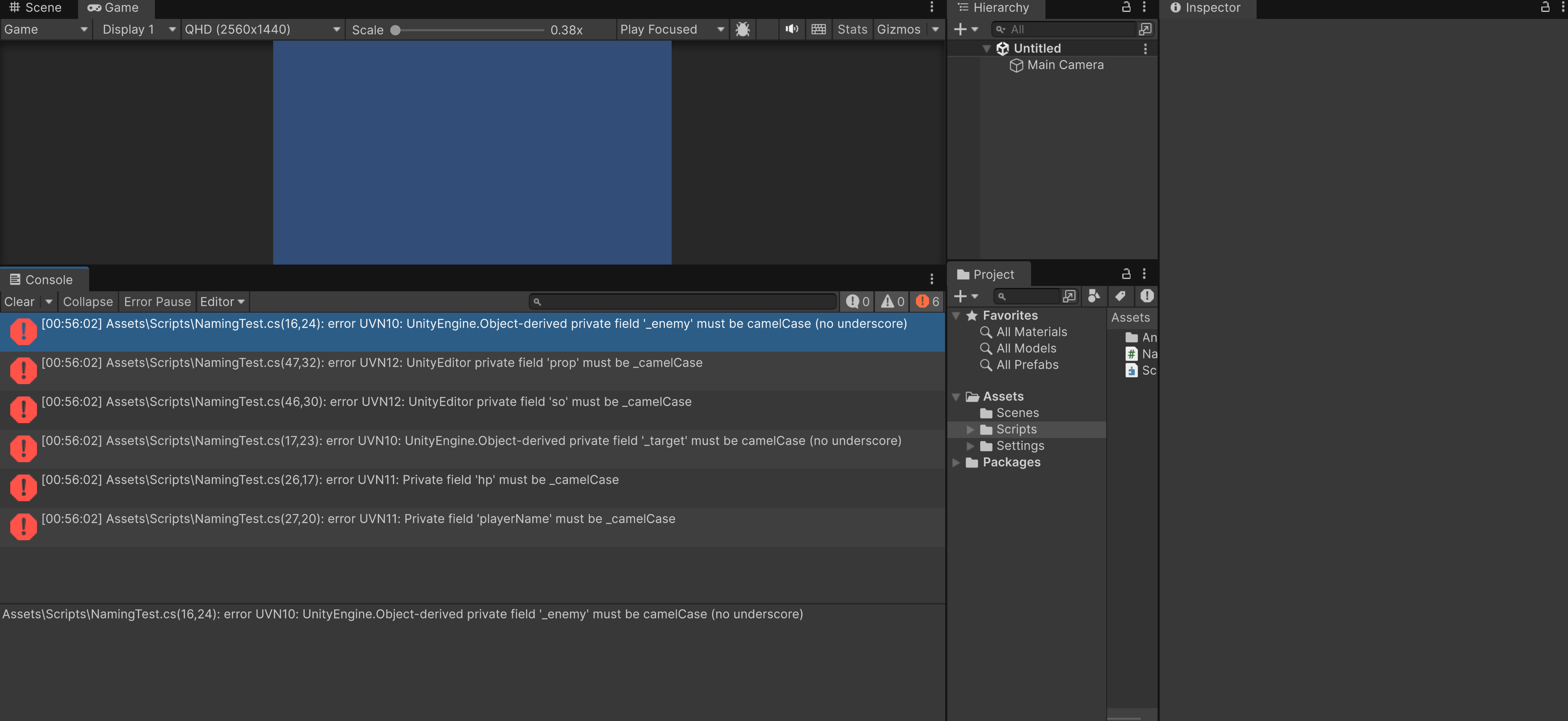The height and width of the screenshot is (721, 1568).
Task: Toggle the Stats overlay
Action: tap(852, 29)
